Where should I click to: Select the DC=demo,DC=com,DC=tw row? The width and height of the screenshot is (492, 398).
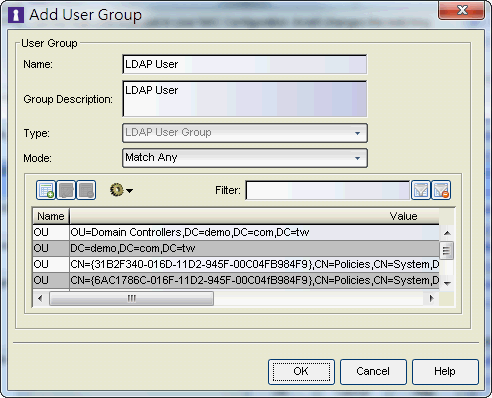236,248
